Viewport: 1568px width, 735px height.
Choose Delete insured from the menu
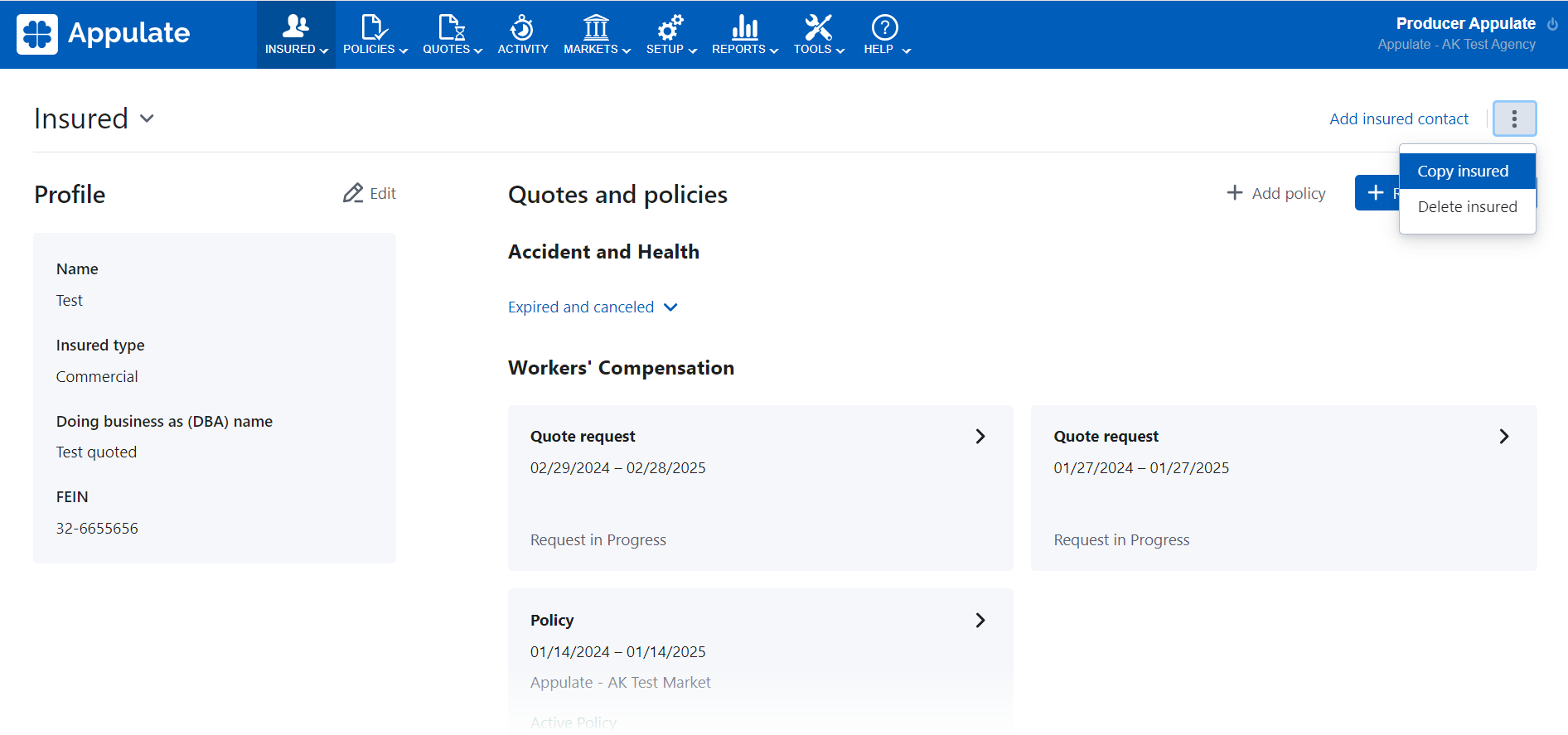click(x=1467, y=207)
